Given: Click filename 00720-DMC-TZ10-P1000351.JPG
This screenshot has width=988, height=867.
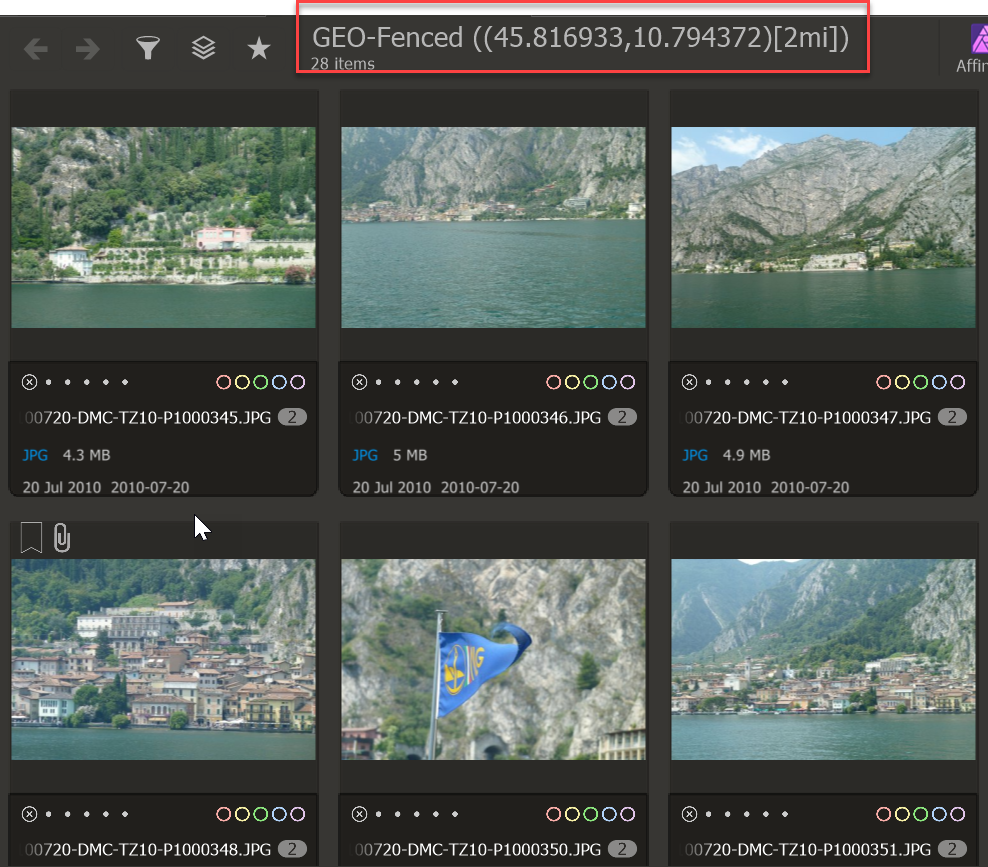Looking at the screenshot, I should (808, 850).
